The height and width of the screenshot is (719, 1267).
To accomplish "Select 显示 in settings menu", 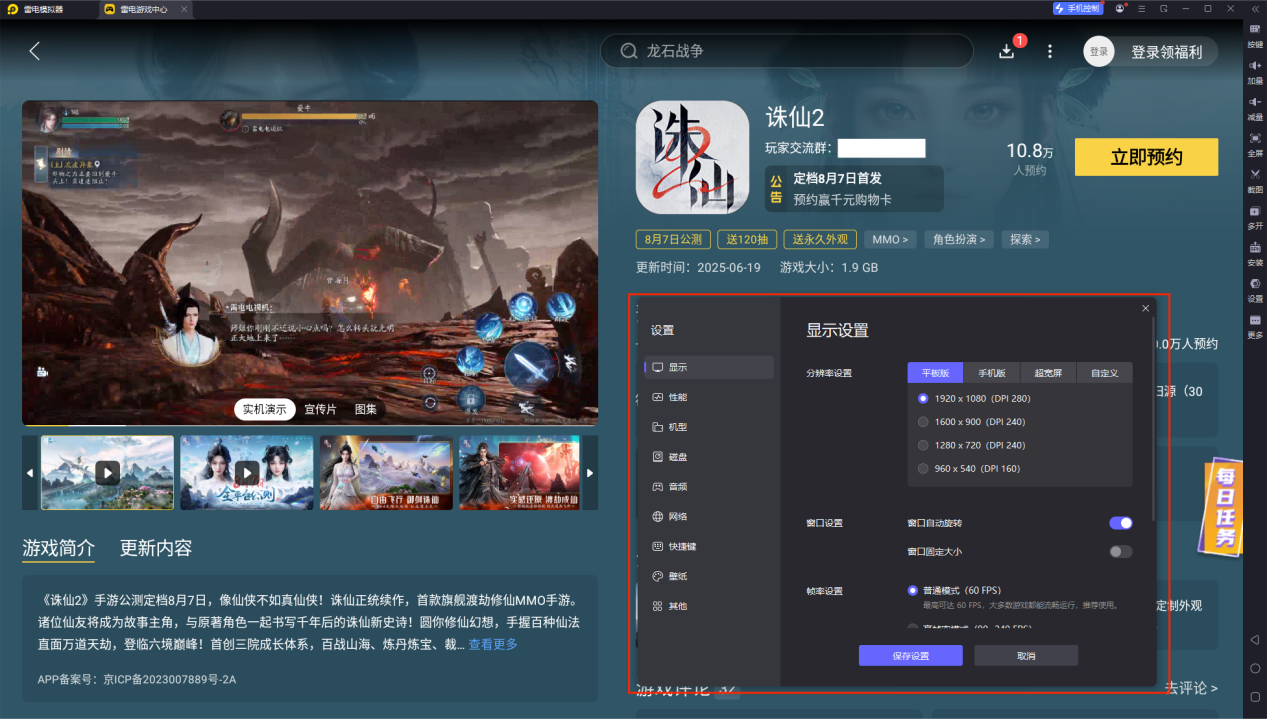I will (x=709, y=367).
